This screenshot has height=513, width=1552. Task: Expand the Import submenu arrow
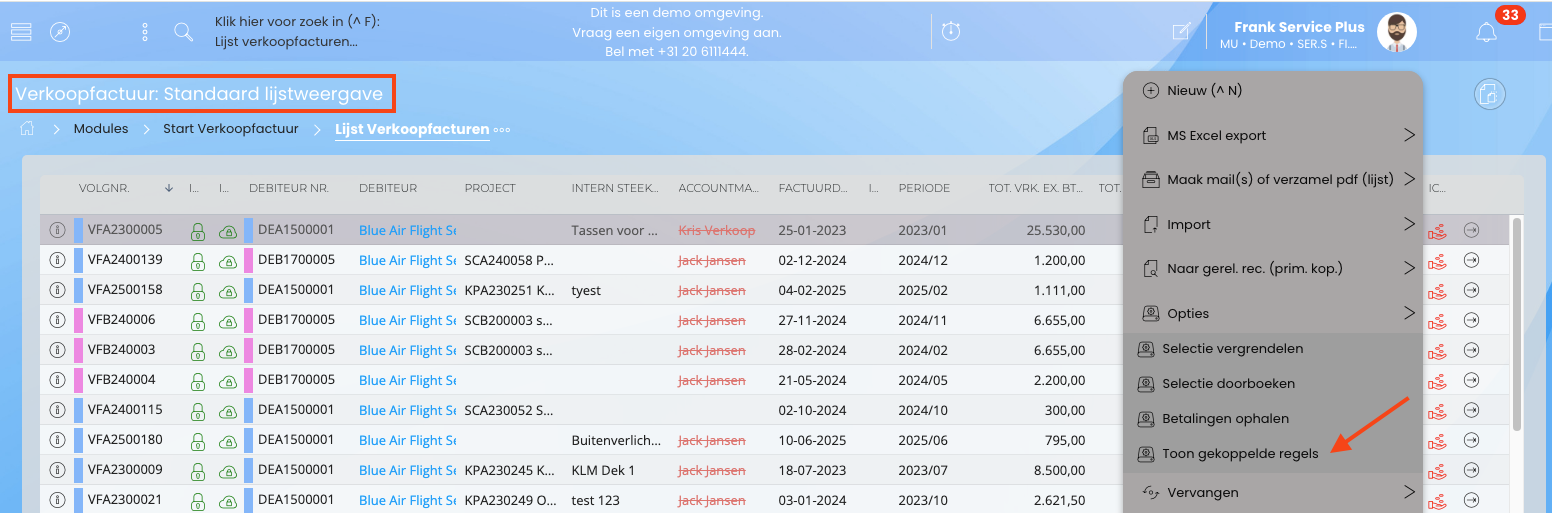[x=1409, y=224]
